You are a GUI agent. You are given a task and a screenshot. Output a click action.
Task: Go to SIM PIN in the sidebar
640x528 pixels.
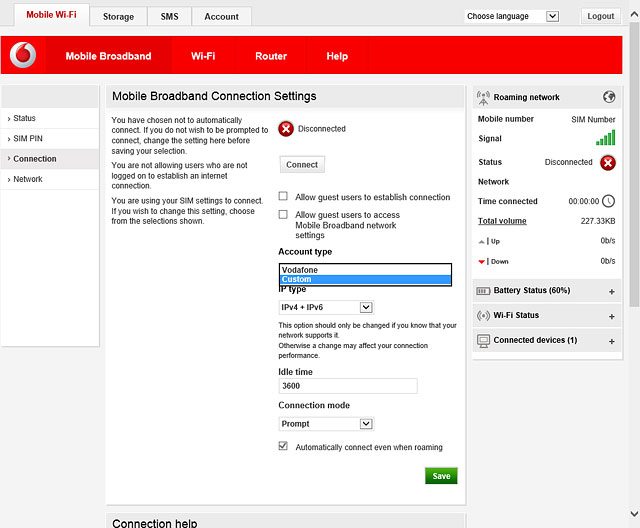pos(50,139)
